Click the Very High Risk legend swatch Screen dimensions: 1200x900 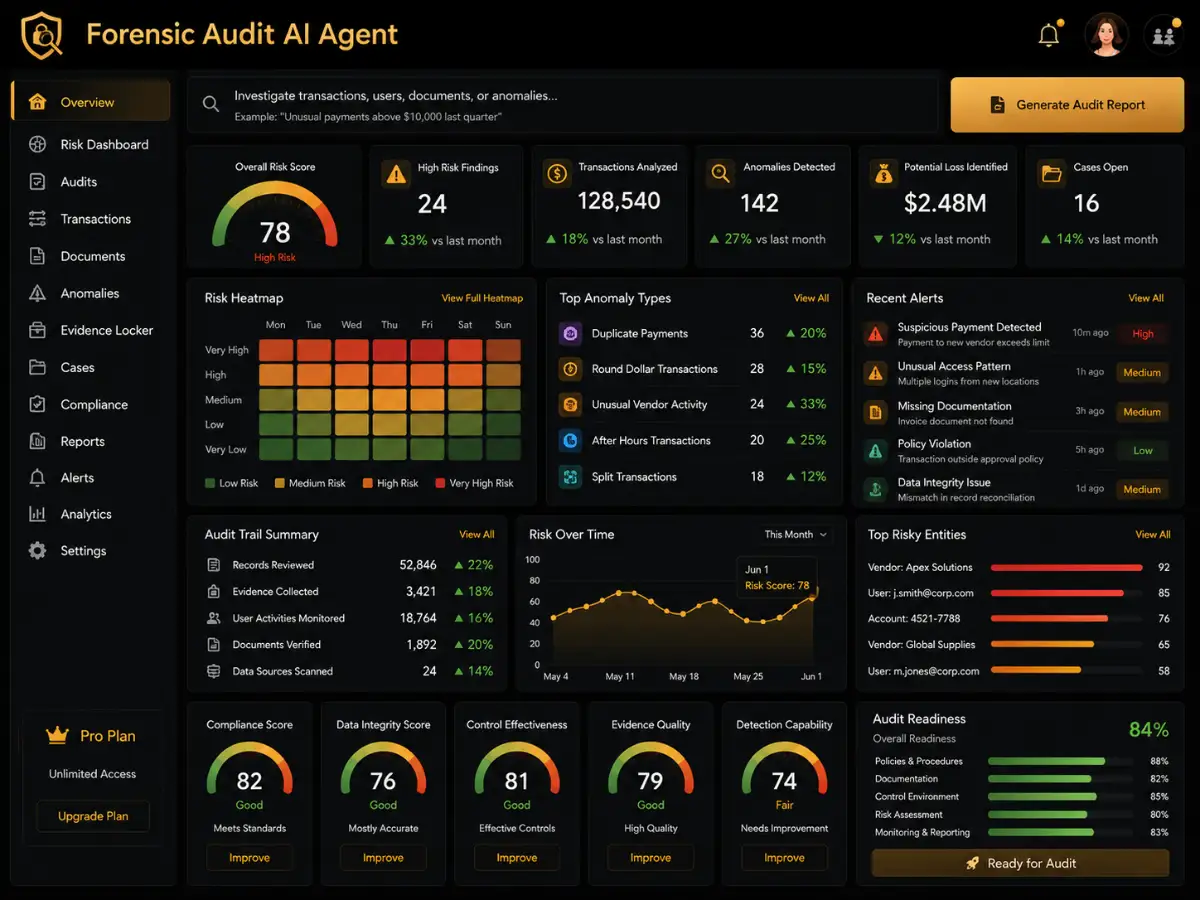coord(440,483)
